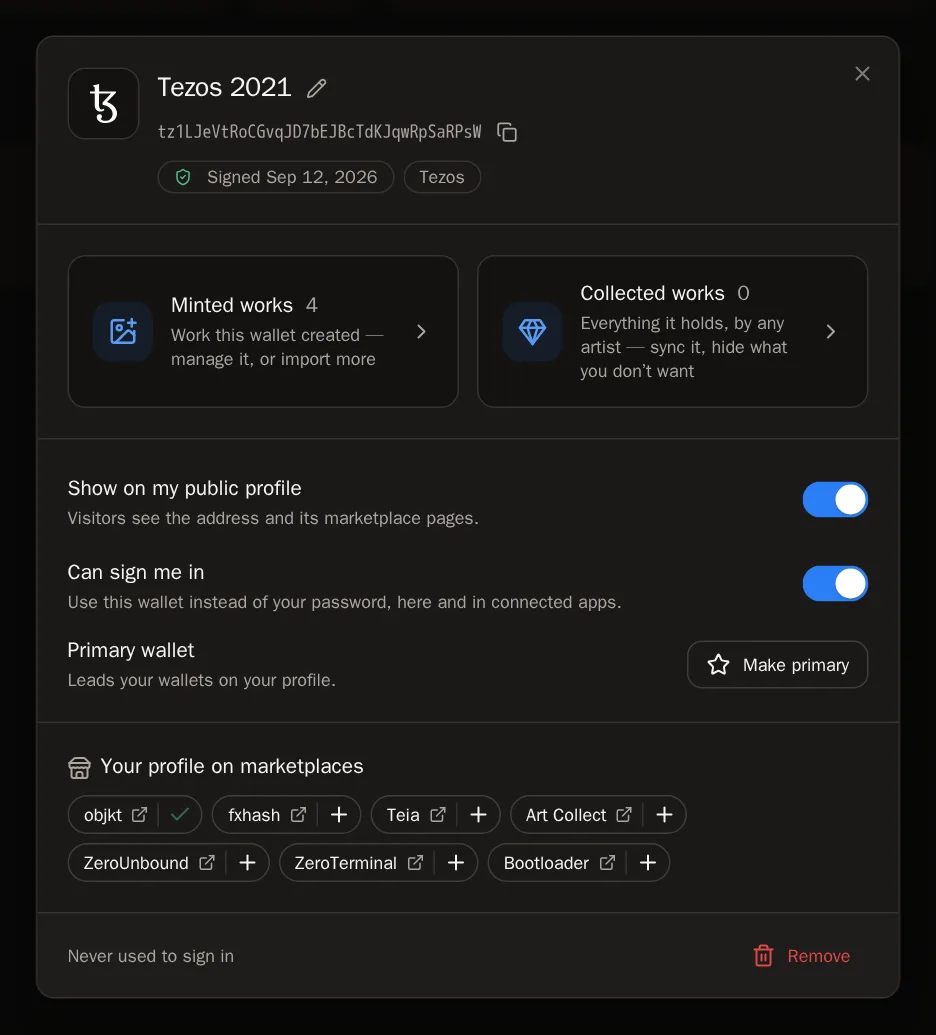
Task: Add Teia profile with plus icon
Action: tap(479, 815)
